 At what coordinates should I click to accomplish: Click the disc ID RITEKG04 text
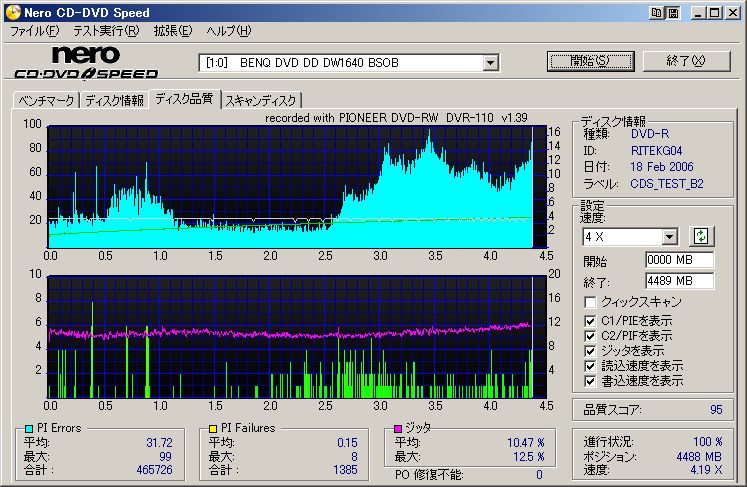click(x=656, y=151)
